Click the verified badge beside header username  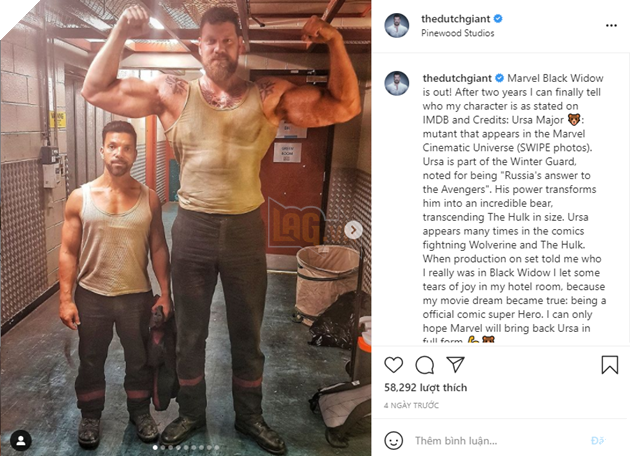pos(498,18)
